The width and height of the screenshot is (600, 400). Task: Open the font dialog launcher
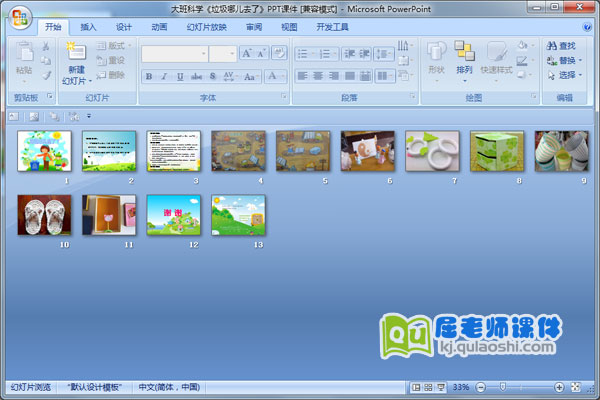(x=284, y=96)
